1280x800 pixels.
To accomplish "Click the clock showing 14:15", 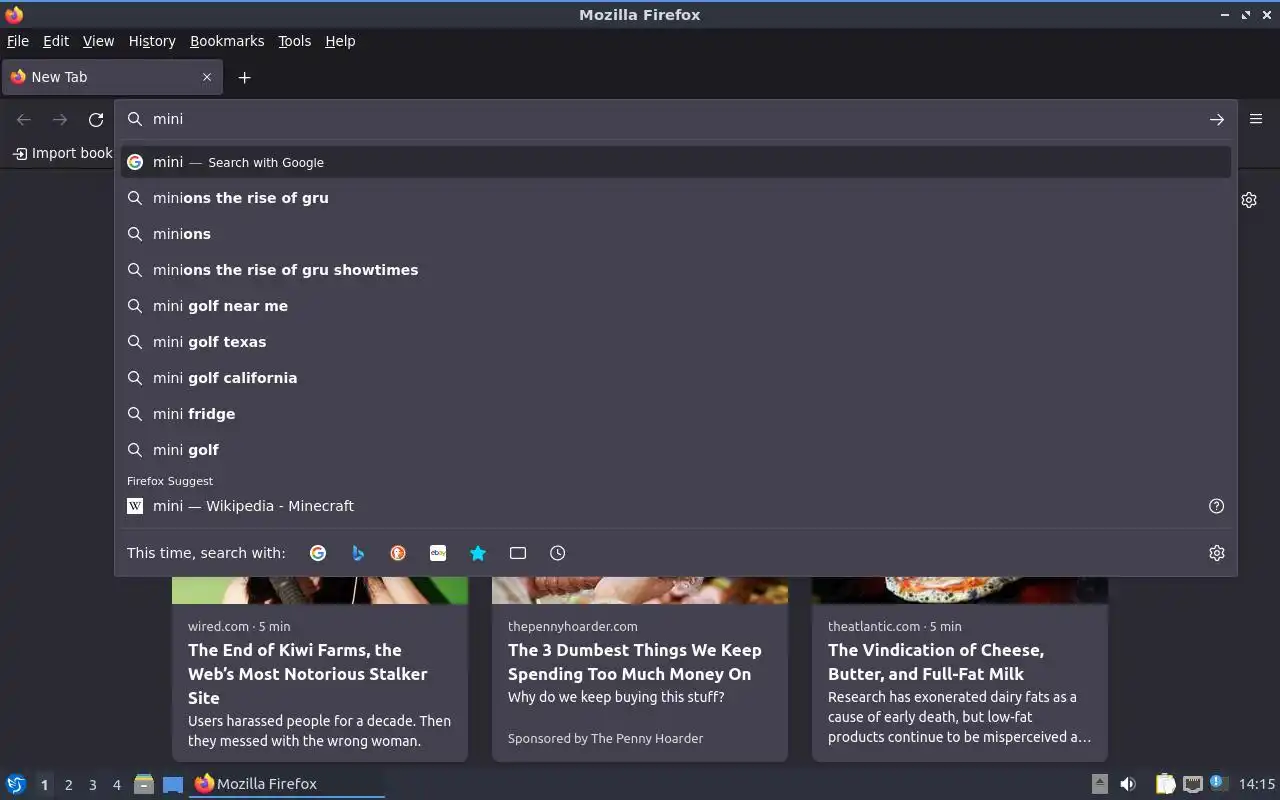I will point(1257,784).
